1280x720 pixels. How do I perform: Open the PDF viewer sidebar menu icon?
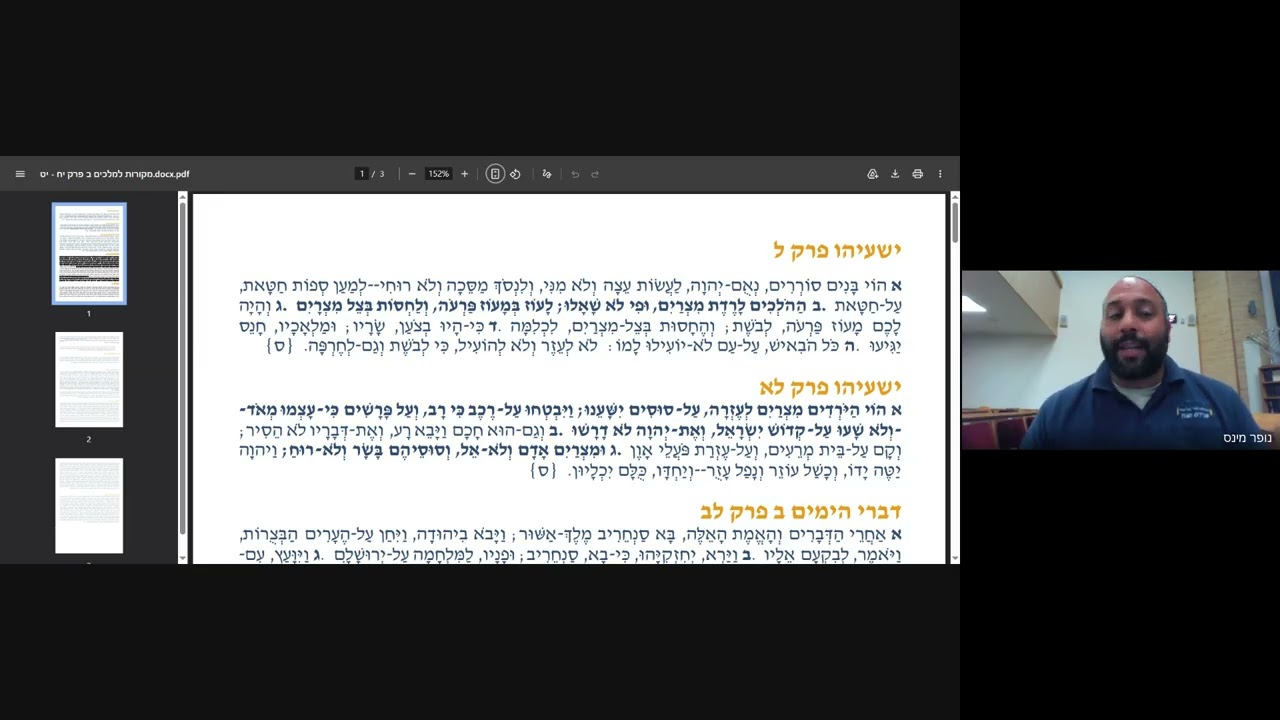pos(20,174)
